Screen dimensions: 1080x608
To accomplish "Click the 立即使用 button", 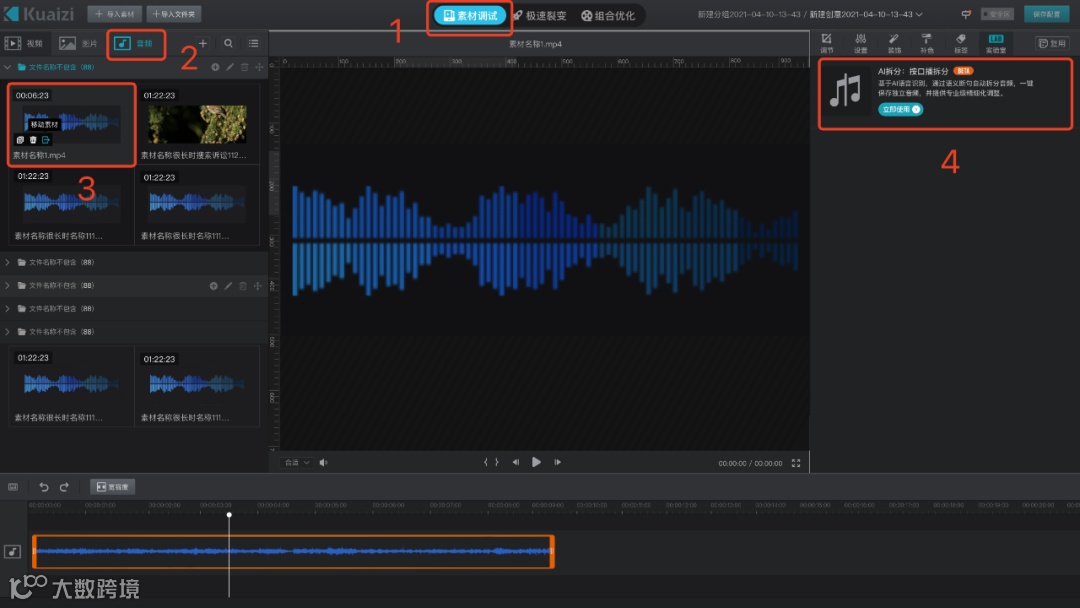I will (900, 109).
